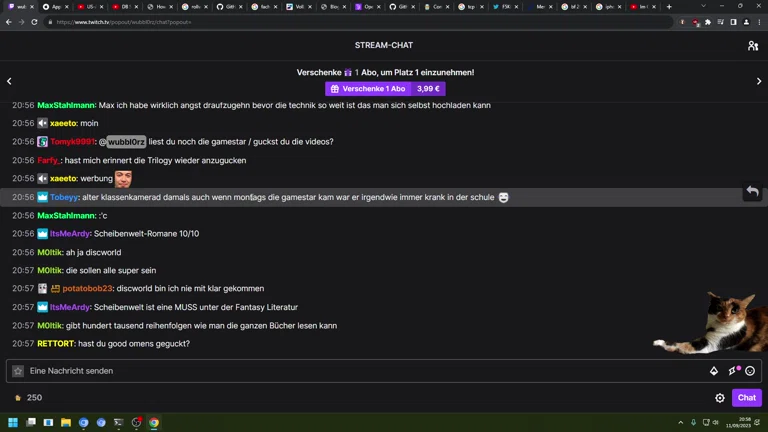Show previous leaderboard banner with left chevron
The height and width of the screenshot is (432, 768).
[x=9, y=81]
